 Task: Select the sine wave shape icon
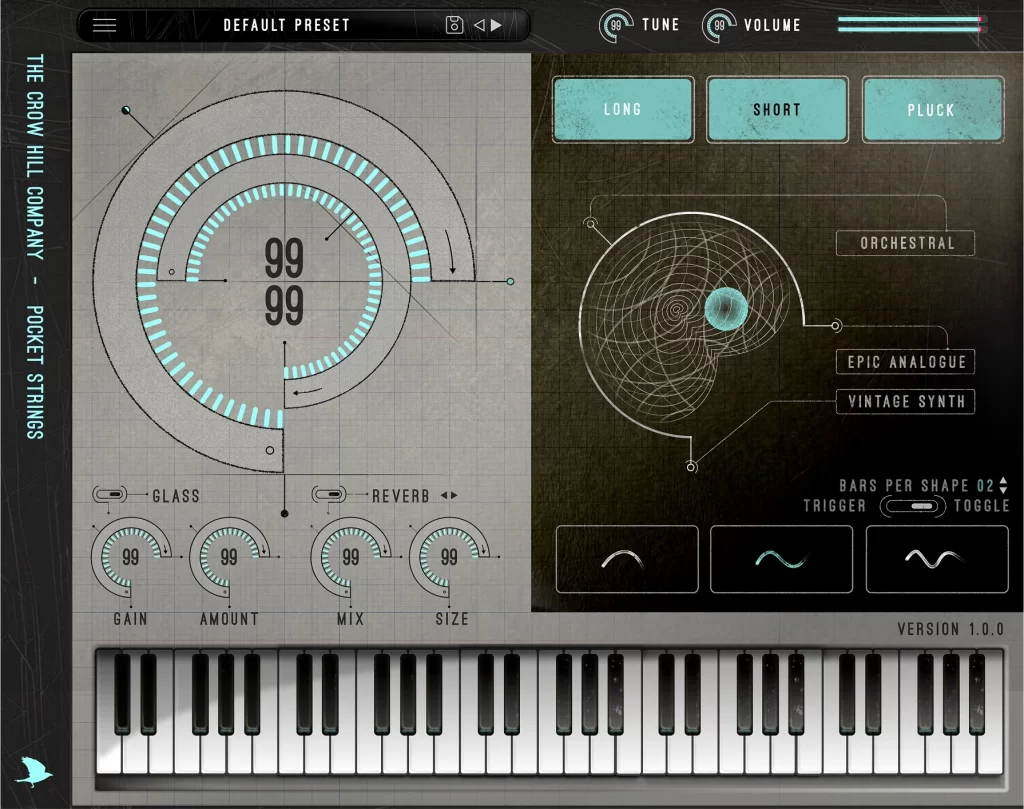coord(781,559)
